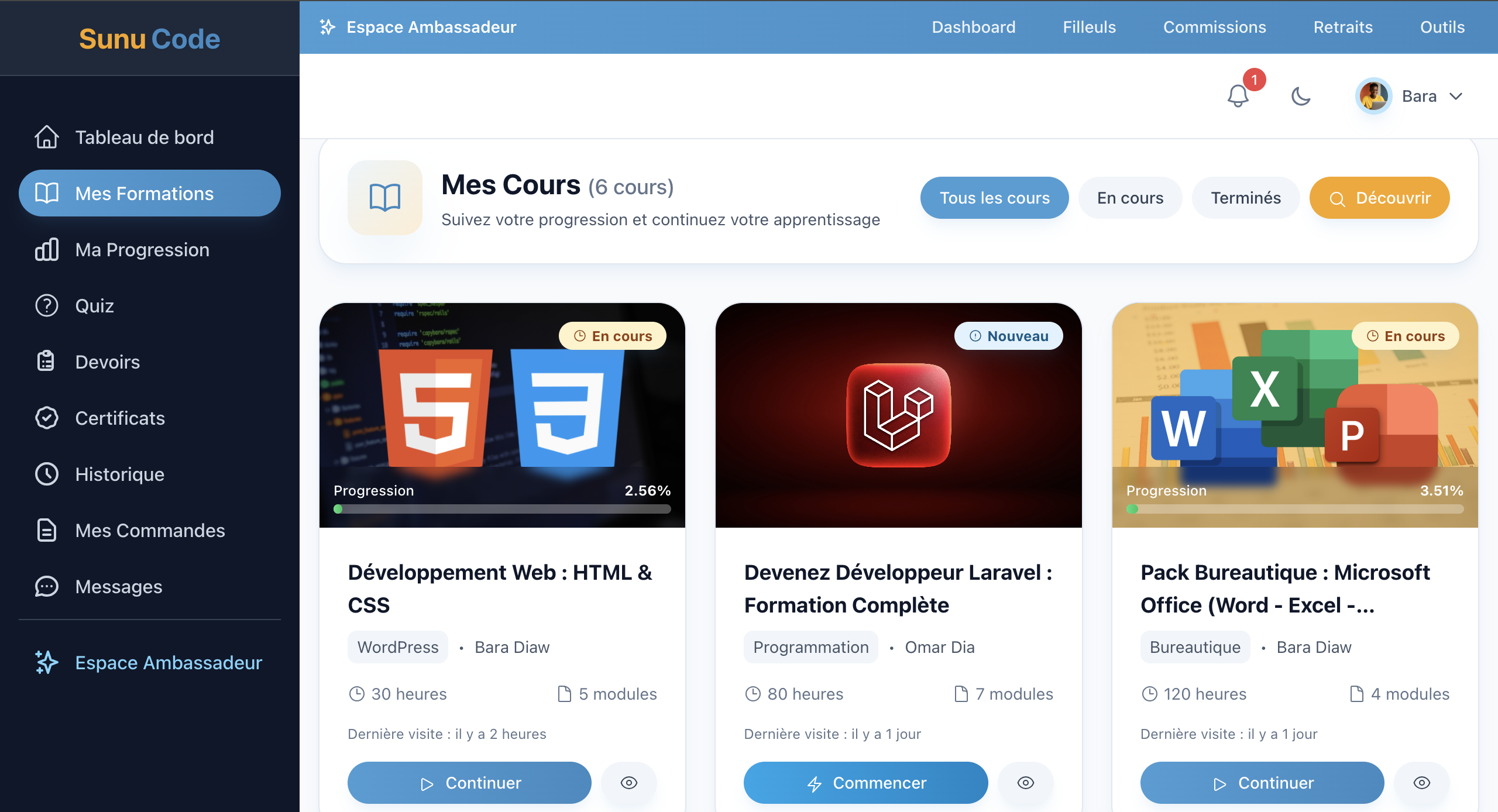This screenshot has height=812, width=1498.
Task: Click the HTML & CSS progress bar
Action: [502, 509]
